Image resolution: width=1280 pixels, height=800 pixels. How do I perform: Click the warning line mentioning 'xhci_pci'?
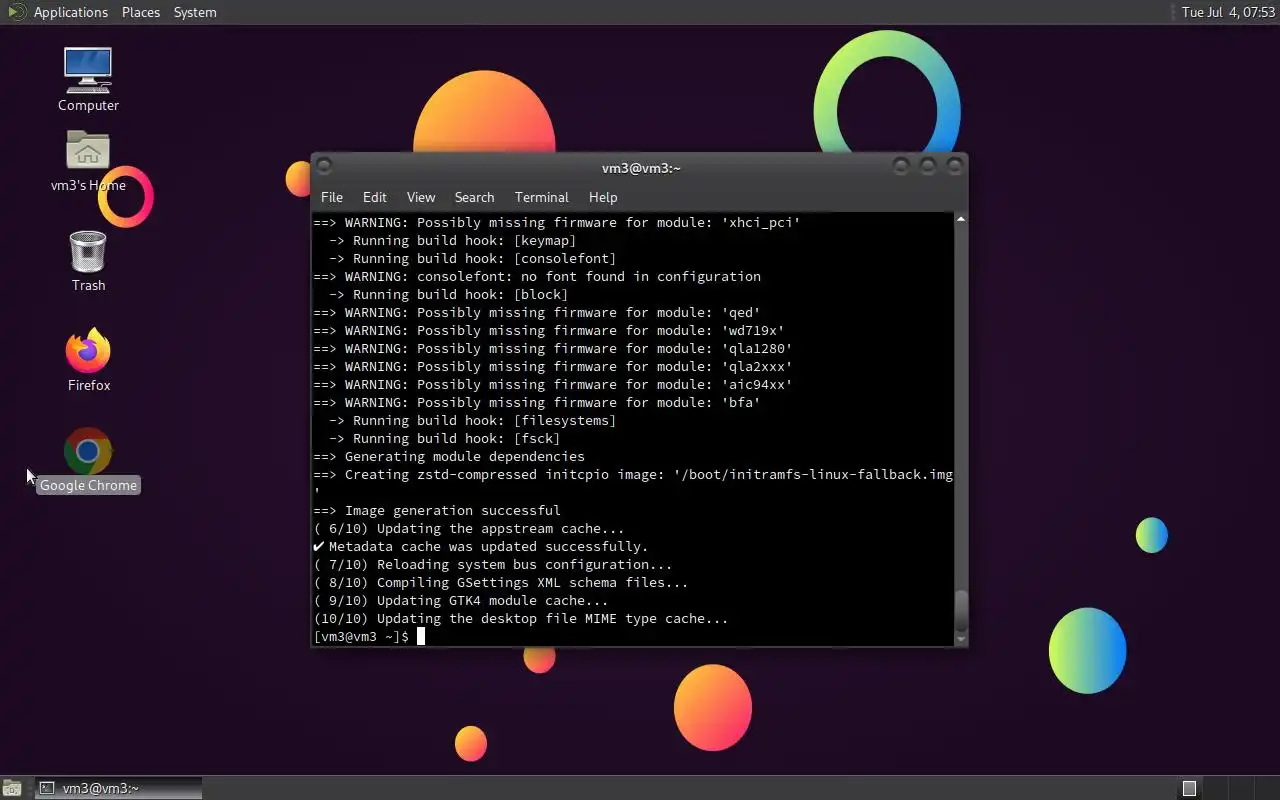coord(557,222)
